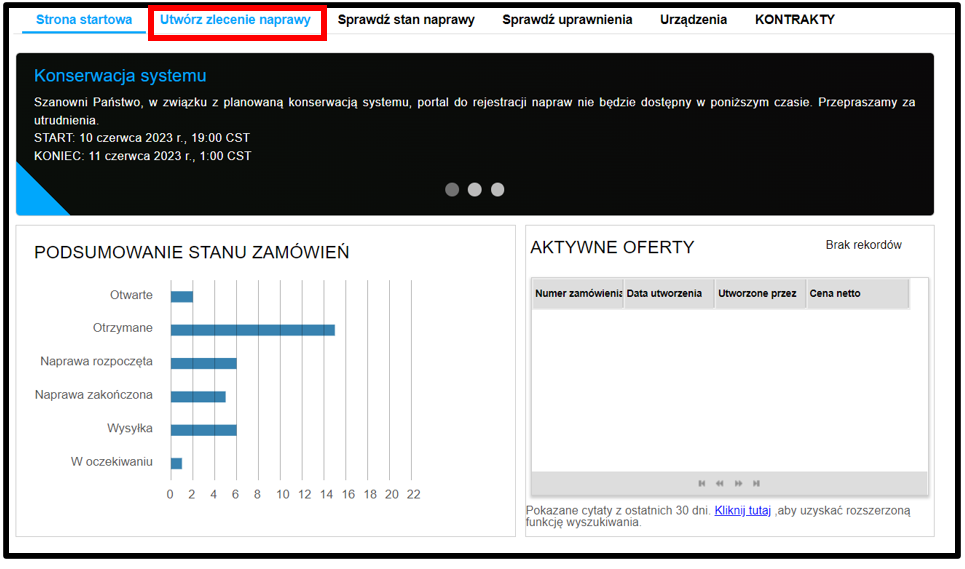The width and height of the screenshot is (965, 569).
Task: Sort by Data utworzenia column header
Action: coord(669,293)
